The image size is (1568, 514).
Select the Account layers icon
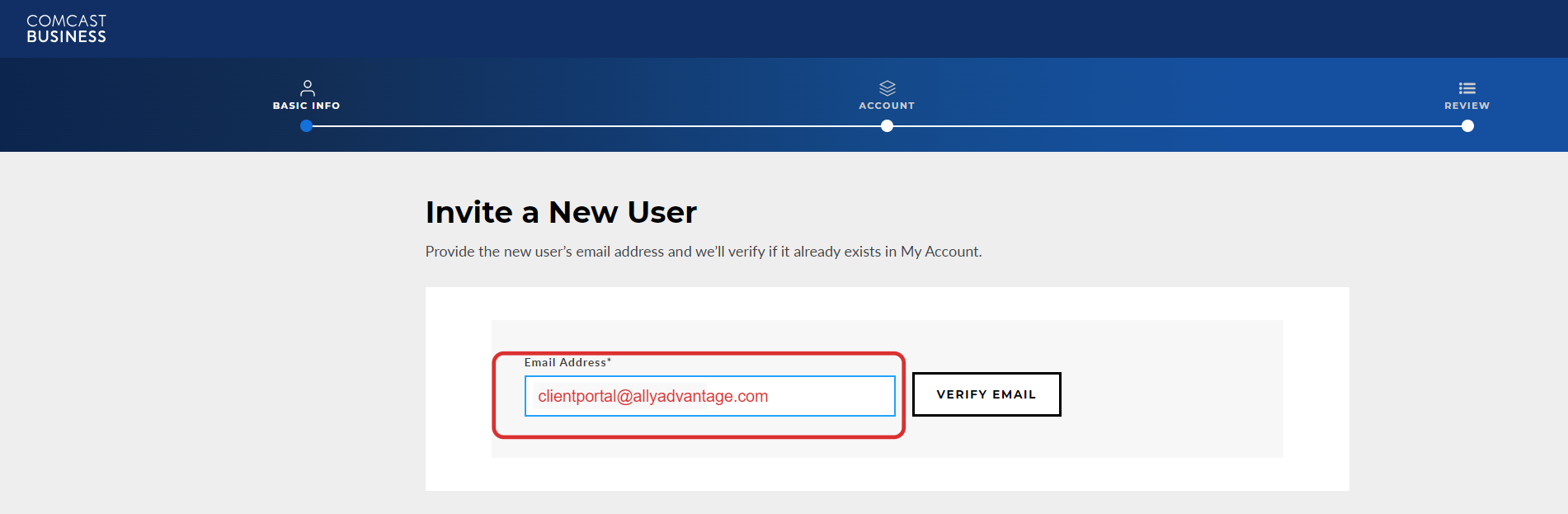point(888,88)
